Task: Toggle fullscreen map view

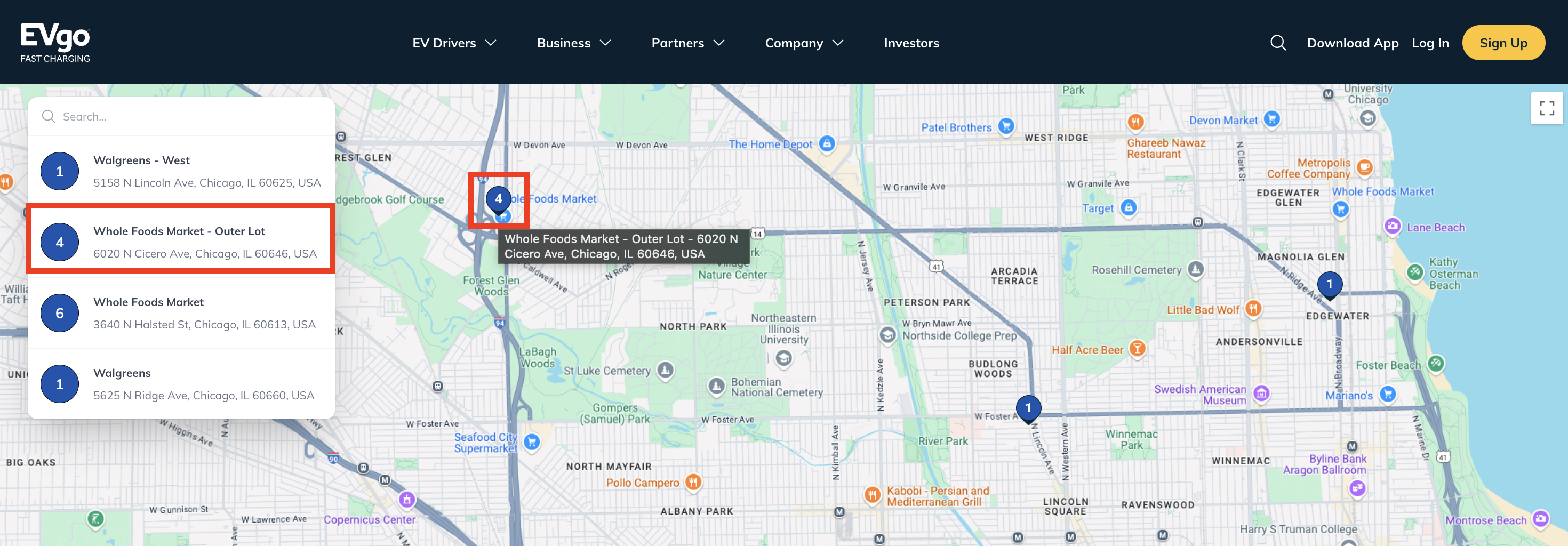Action: tap(1547, 108)
